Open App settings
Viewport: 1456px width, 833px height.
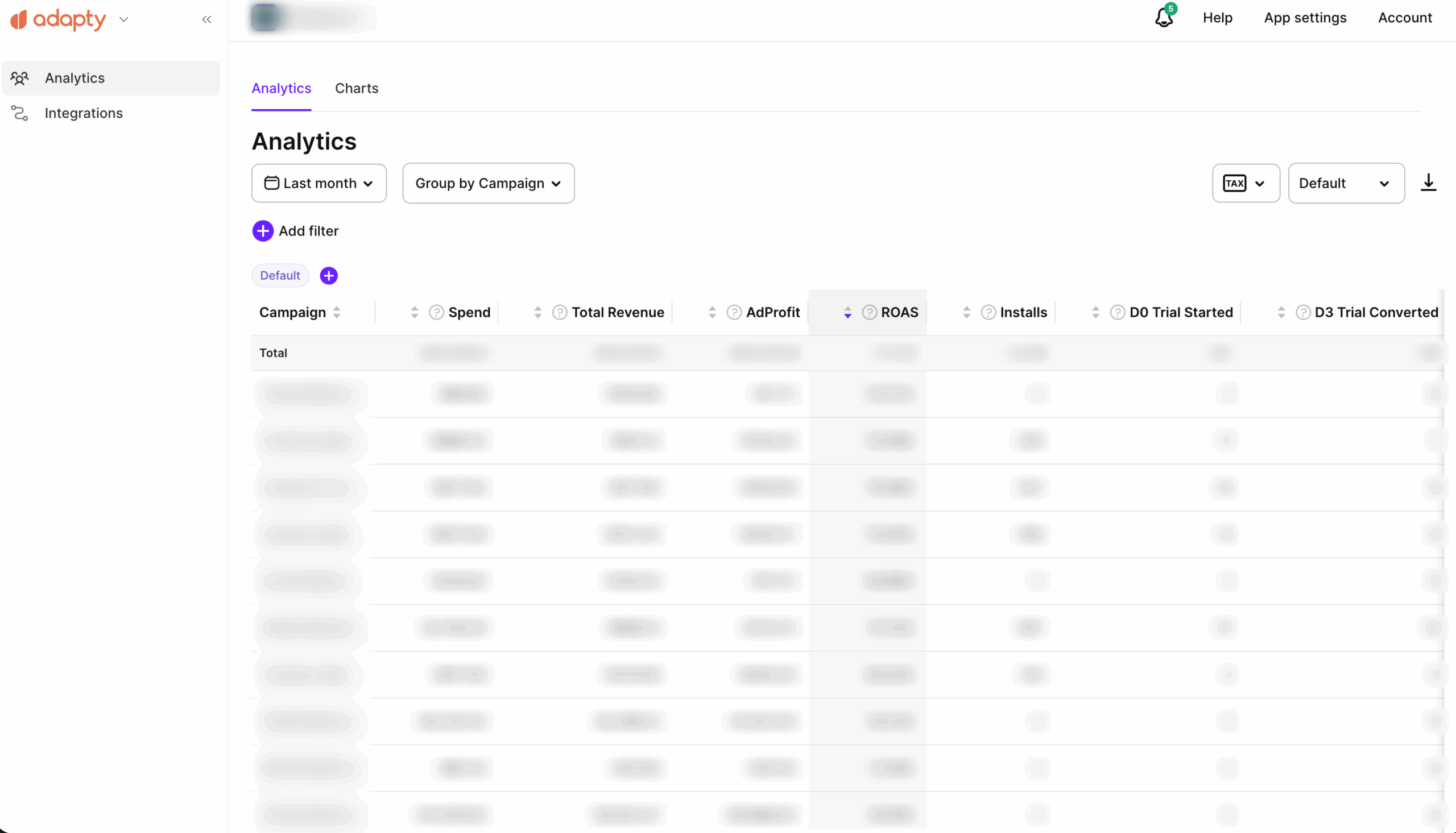point(1305,18)
